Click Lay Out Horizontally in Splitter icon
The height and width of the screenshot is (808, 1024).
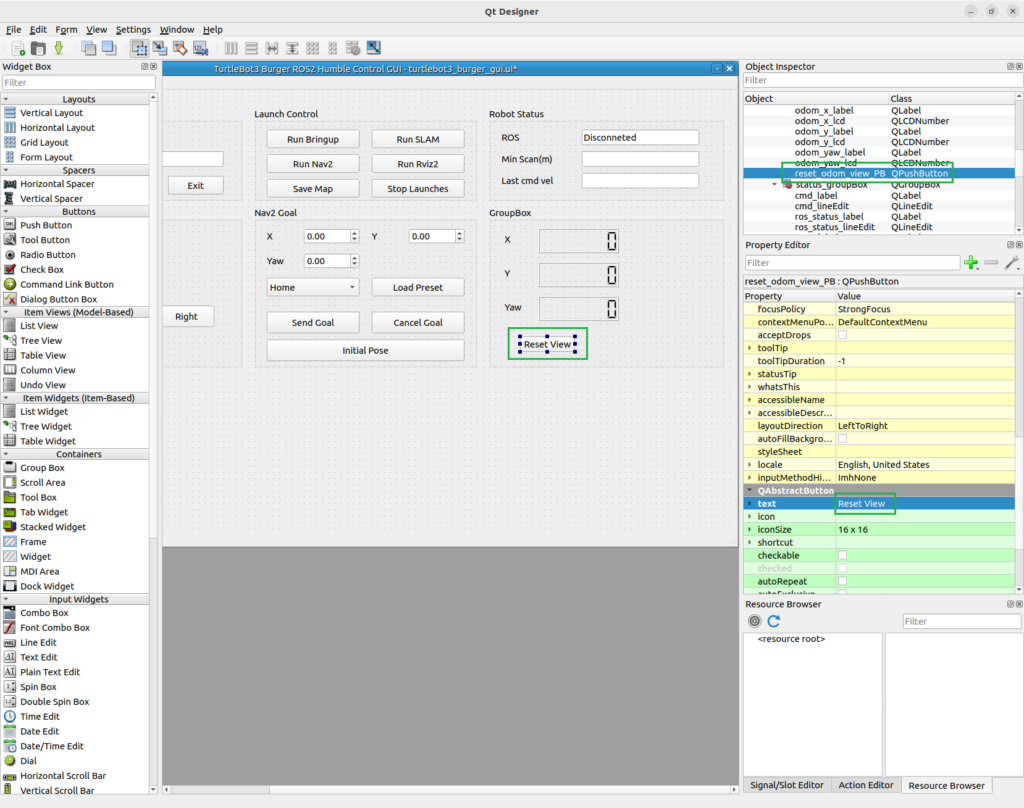click(272, 48)
